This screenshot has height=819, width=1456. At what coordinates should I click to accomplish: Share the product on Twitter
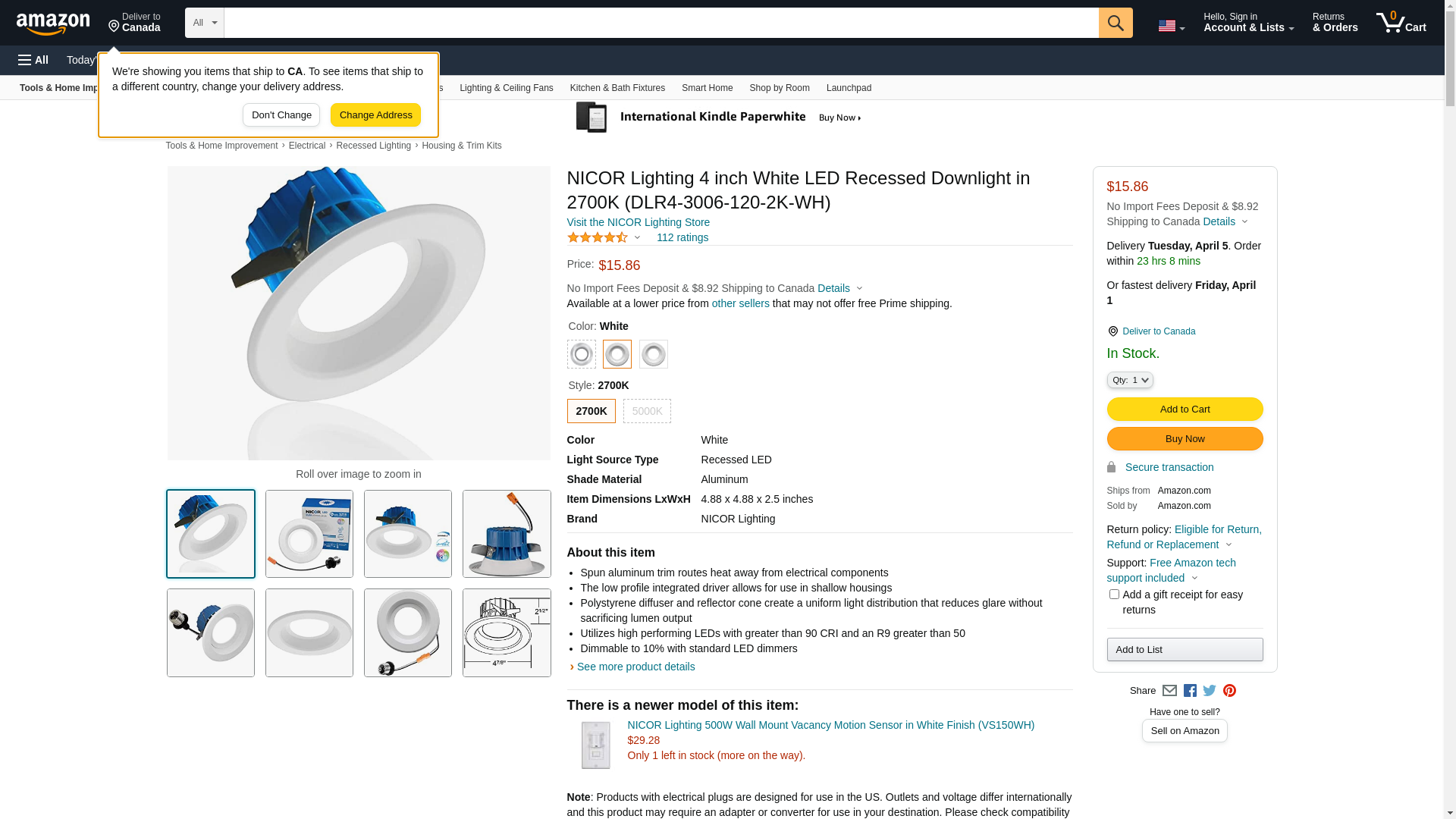1210,691
